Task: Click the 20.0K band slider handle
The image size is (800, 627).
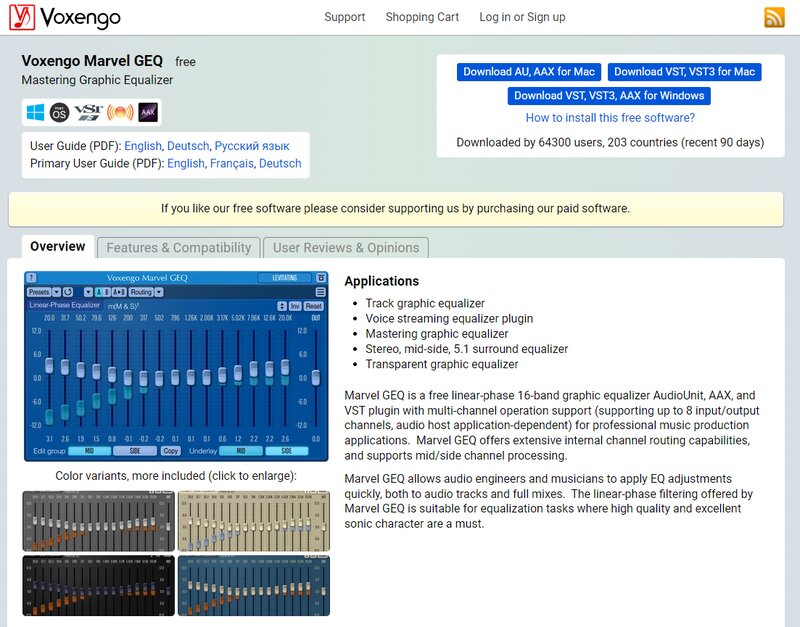Action: point(285,367)
